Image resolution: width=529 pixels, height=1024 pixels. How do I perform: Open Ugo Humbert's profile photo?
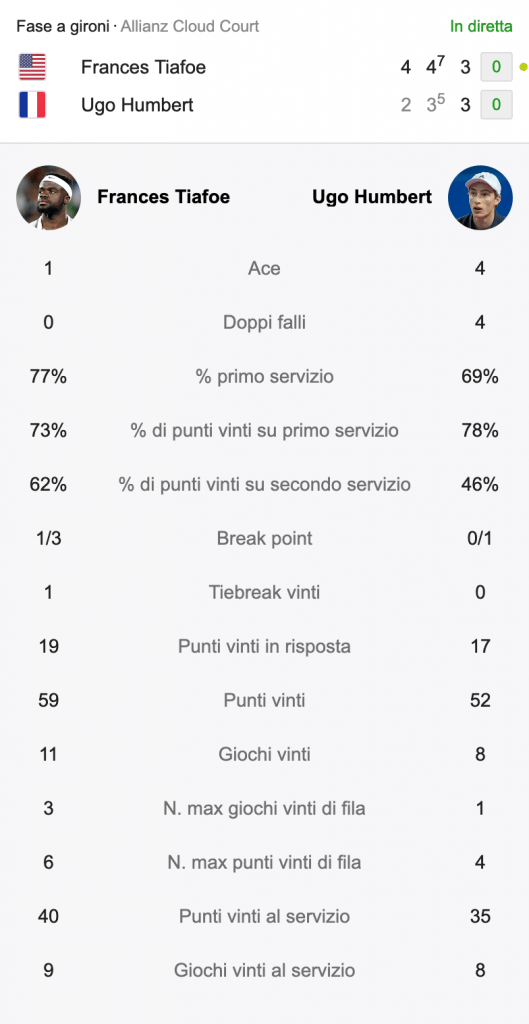point(480,197)
